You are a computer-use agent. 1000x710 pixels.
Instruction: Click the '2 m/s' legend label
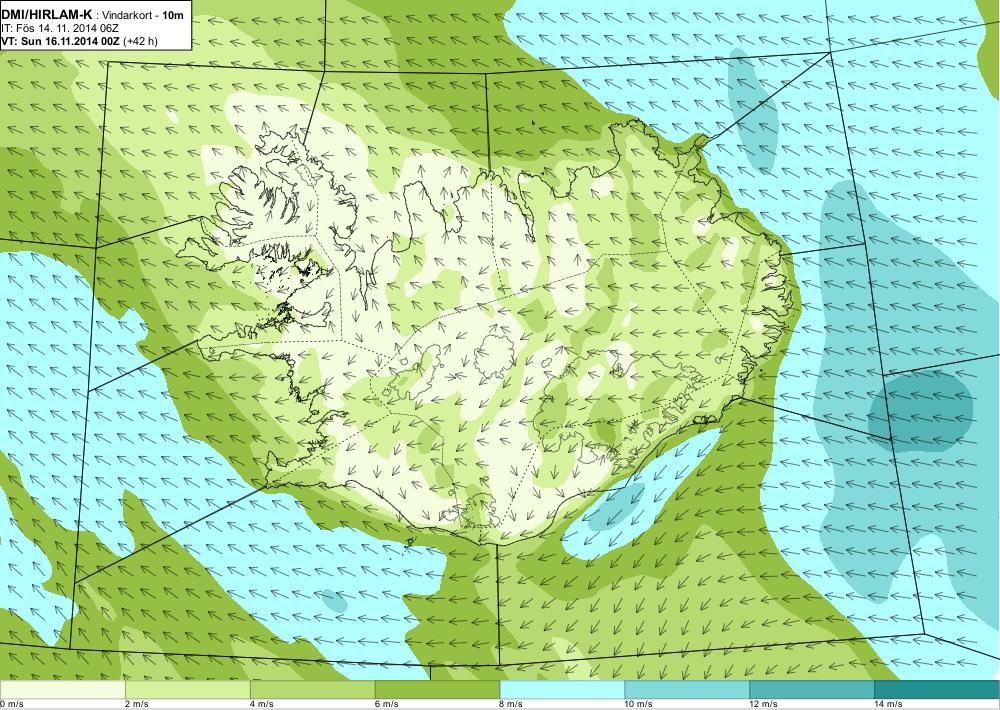[x=137, y=704]
